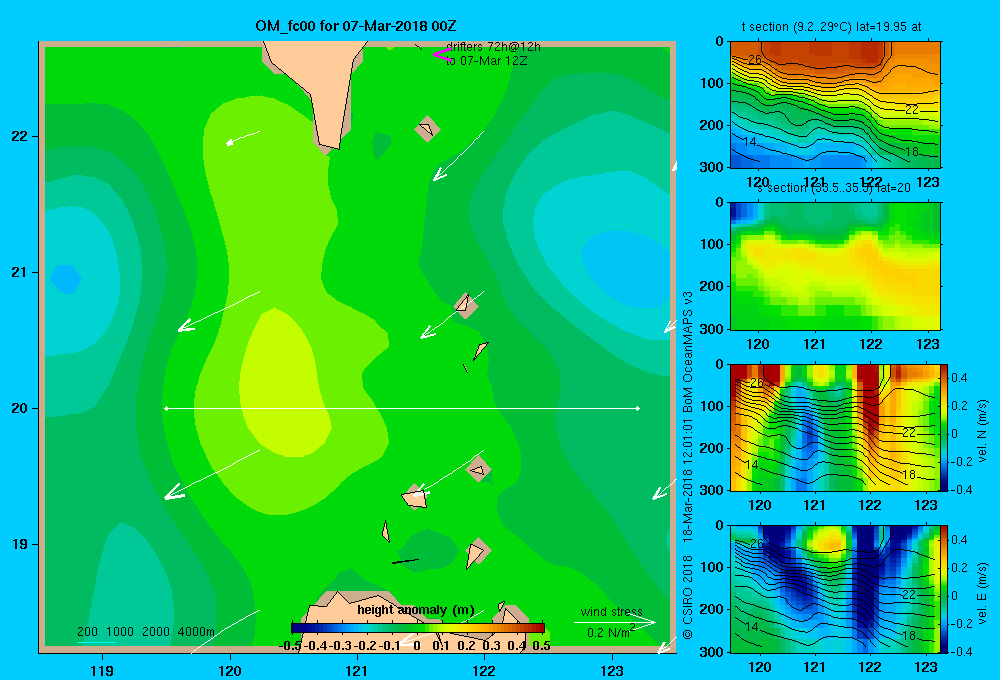Click the 'vel. E (m/s)' colorbar label
This screenshot has width=1000, height=680.
coord(983,593)
